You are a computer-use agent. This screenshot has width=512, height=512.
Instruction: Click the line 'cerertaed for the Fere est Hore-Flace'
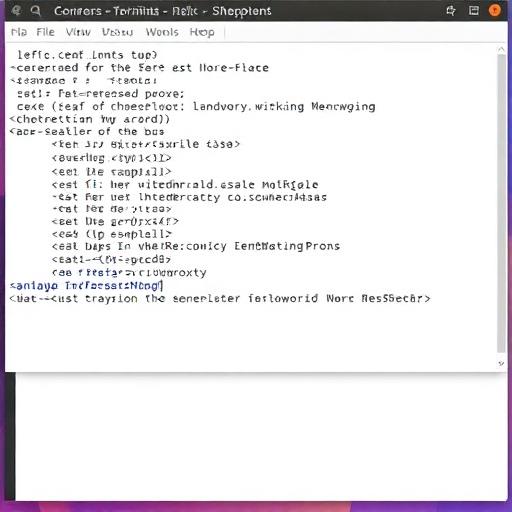tap(139, 68)
